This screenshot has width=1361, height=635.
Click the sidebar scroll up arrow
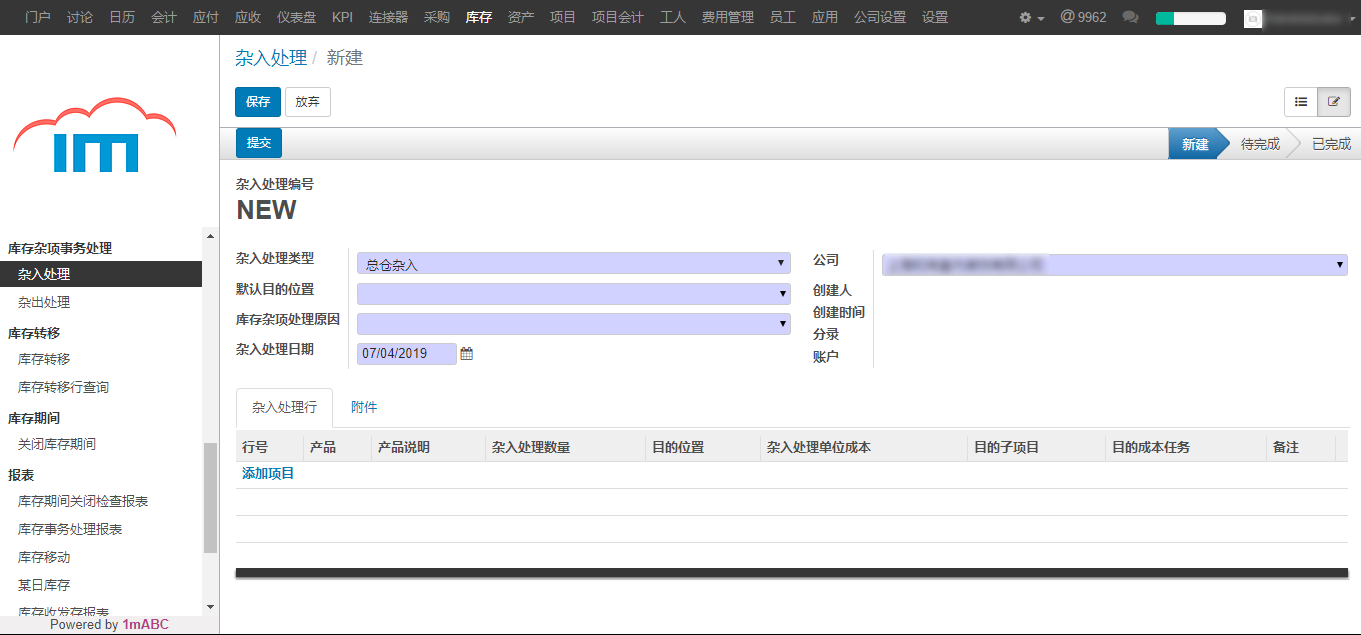click(x=210, y=236)
